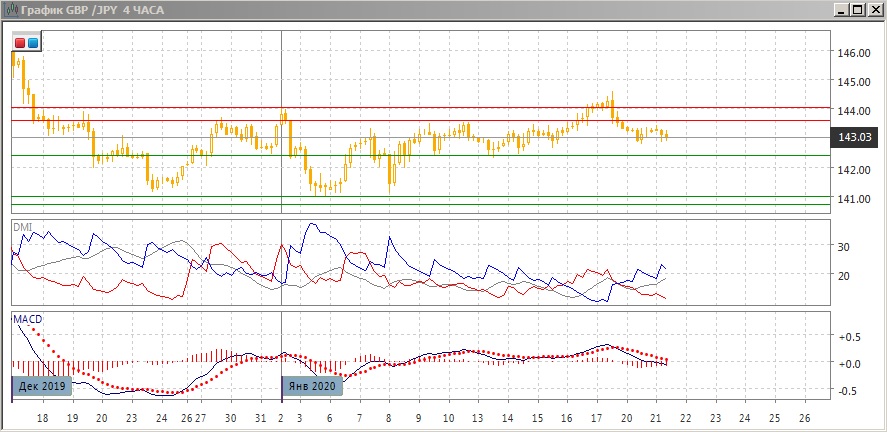Viewport: 887px width, 432px height.
Task: Click date 13 on the time axis
Action: tap(478, 418)
